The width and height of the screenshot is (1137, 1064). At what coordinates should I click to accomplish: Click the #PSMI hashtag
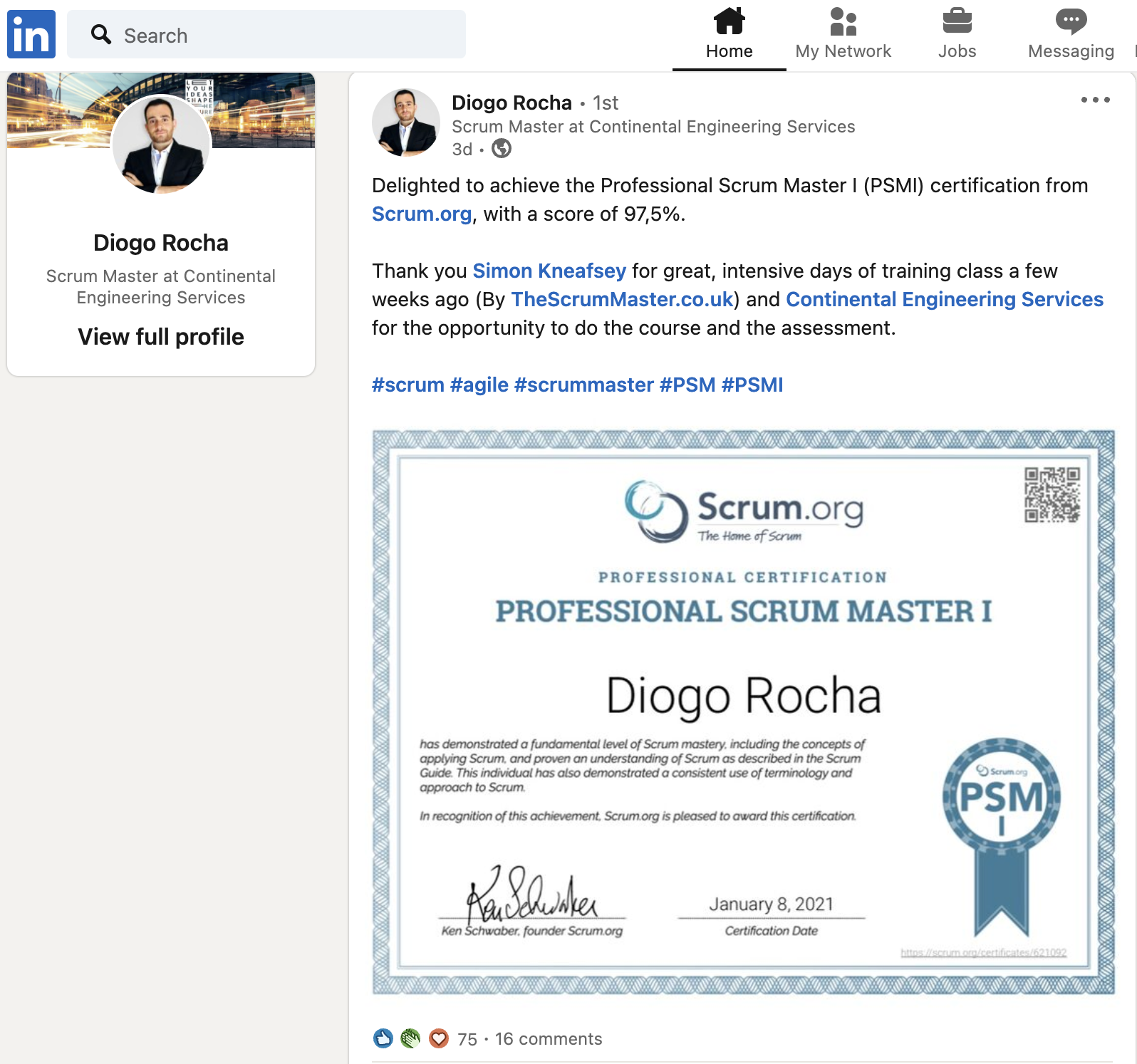(x=752, y=385)
